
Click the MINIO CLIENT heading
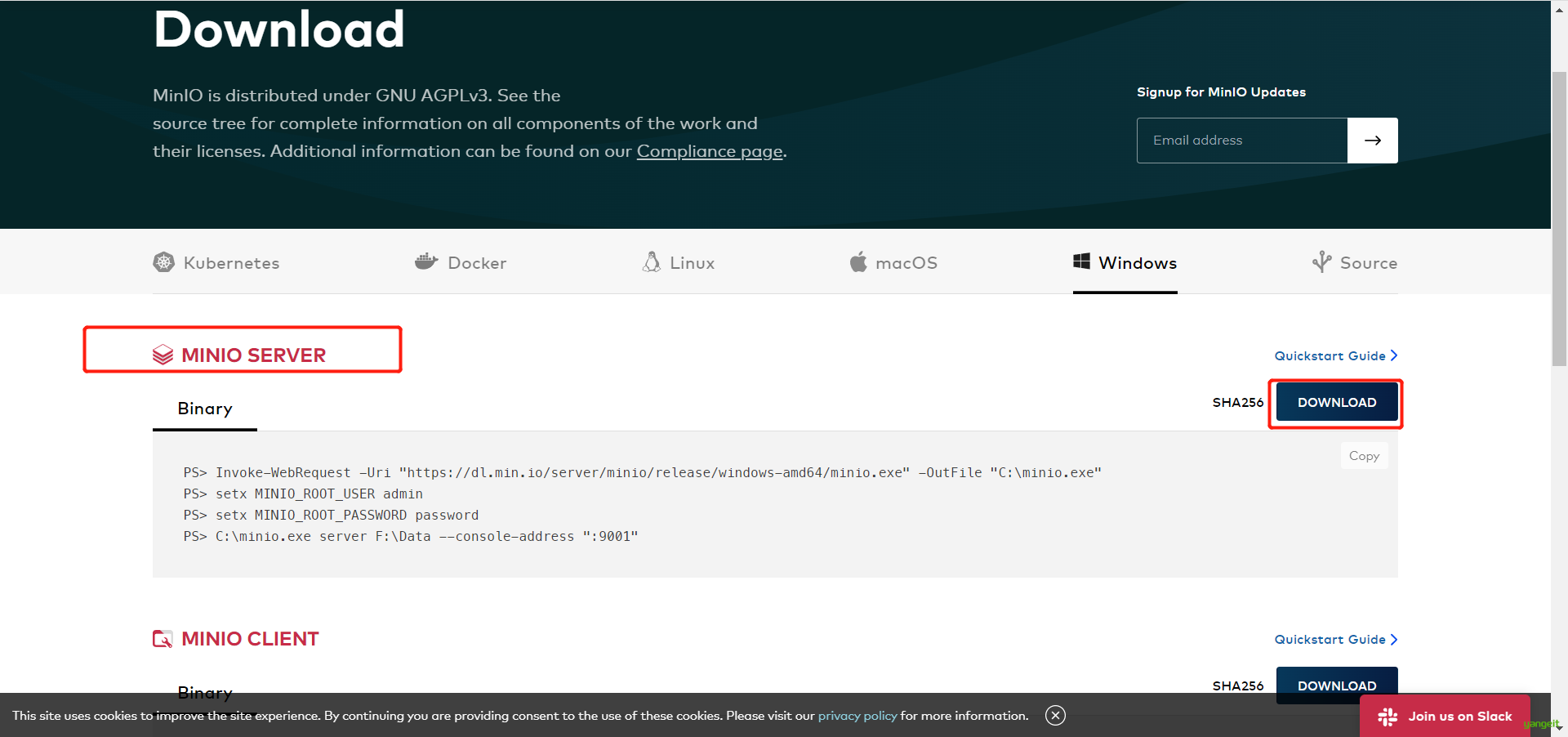[250, 639]
